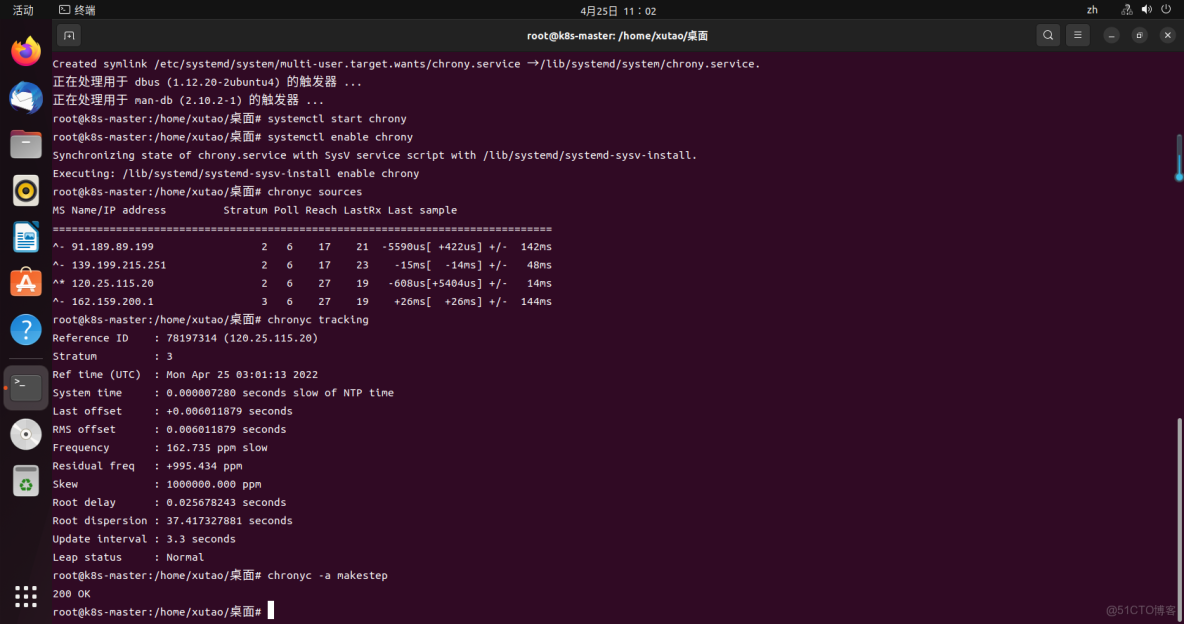Viewport: 1184px width, 624px height.
Task: Open a new terminal window via header icon
Action: 68,34
